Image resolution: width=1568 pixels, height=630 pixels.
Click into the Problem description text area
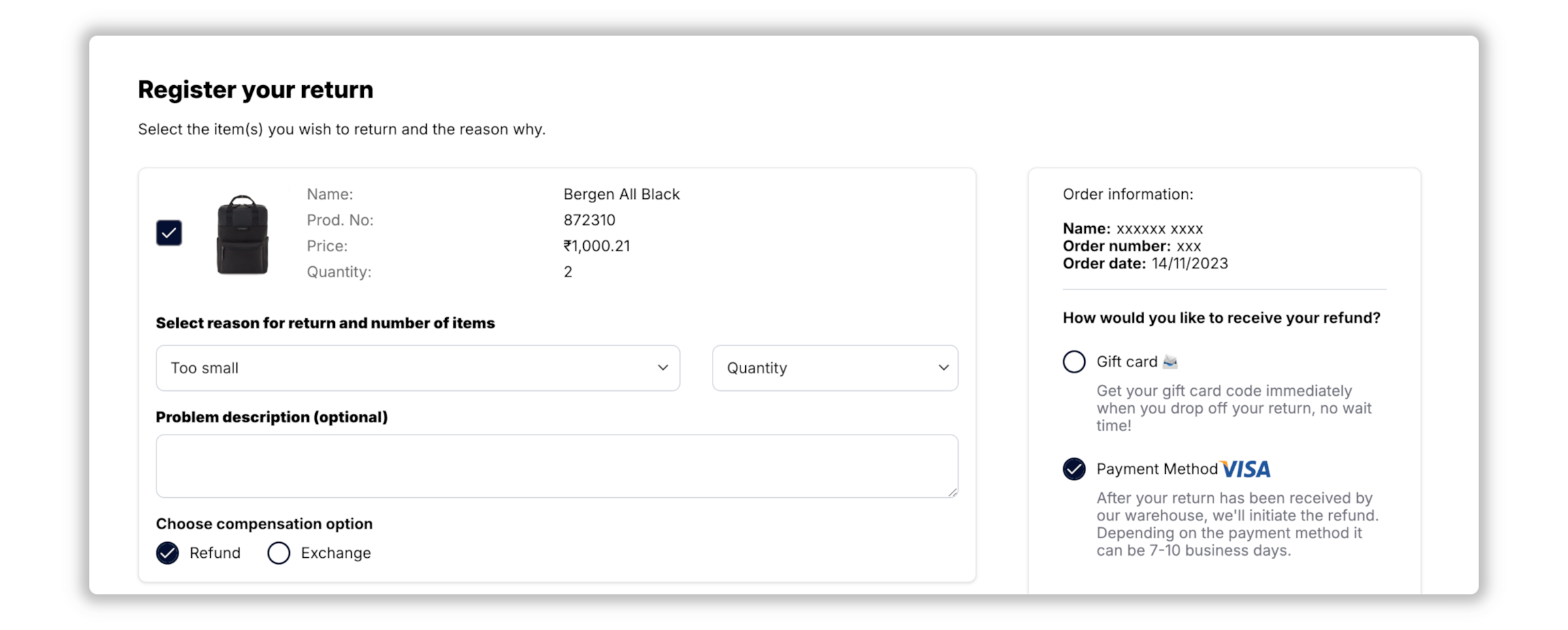click(x=556, y=466)
